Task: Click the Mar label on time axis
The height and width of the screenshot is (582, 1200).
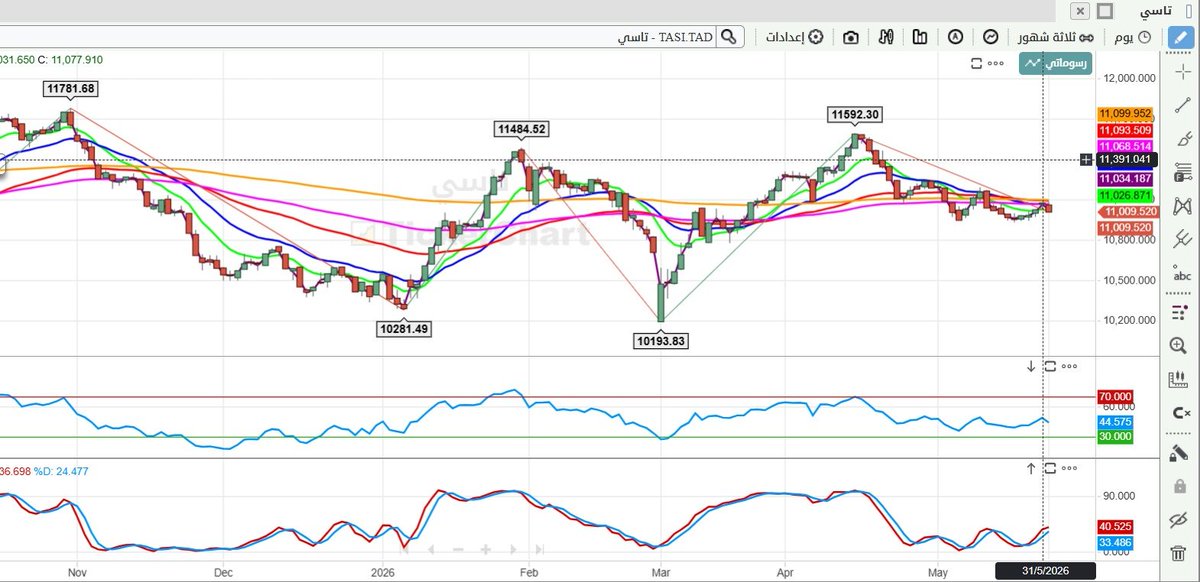Action: (x=660, y=573)
